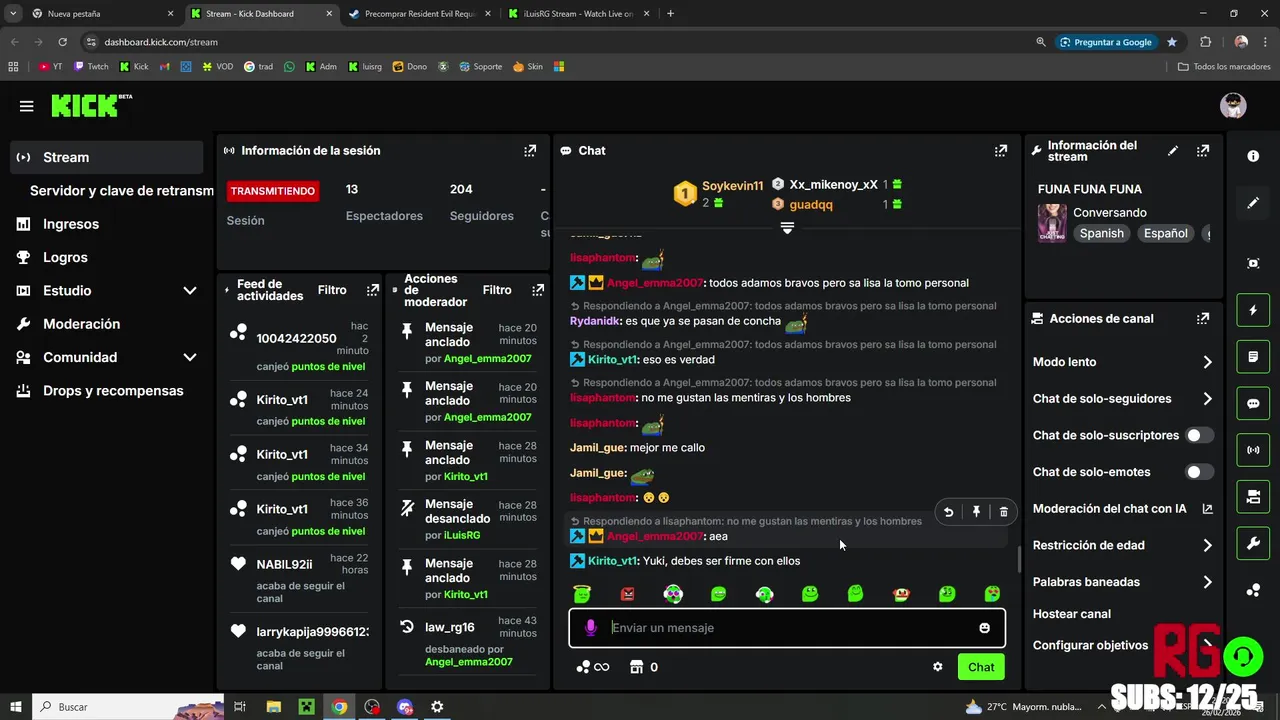
Task: Open the hamburger menu beside Kick logo
Action: point(27,106)
